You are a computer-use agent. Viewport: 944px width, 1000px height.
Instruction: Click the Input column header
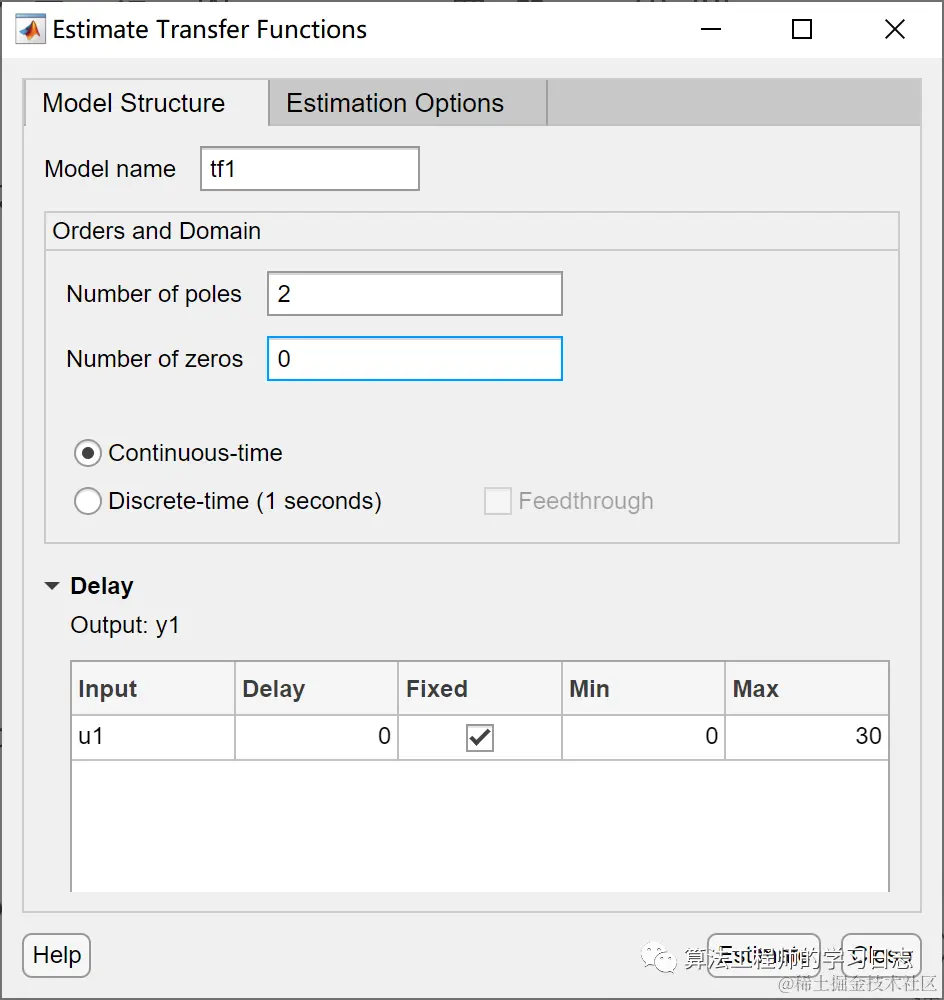153,689
